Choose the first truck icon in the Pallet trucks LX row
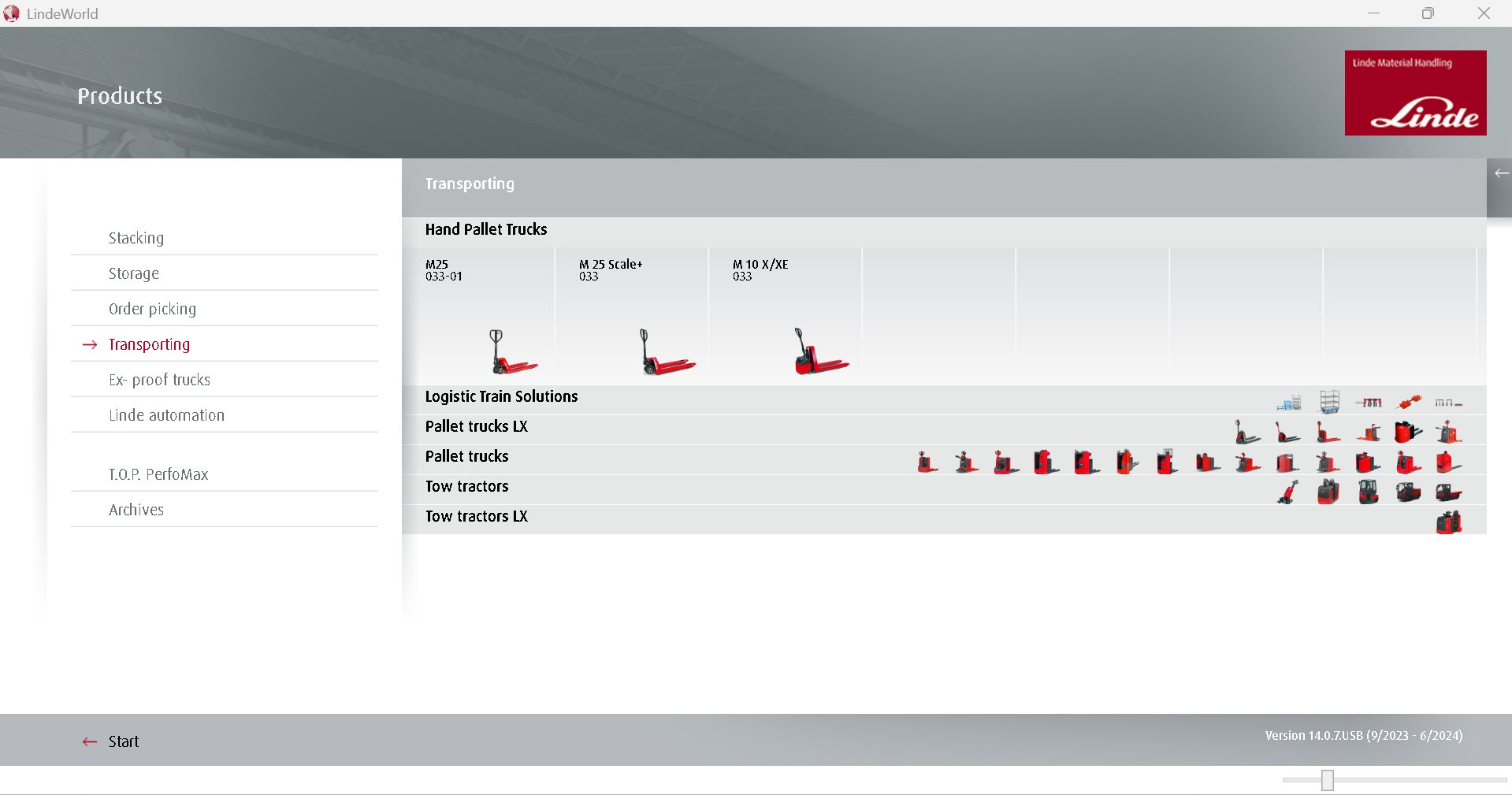 coord(1248,432)
